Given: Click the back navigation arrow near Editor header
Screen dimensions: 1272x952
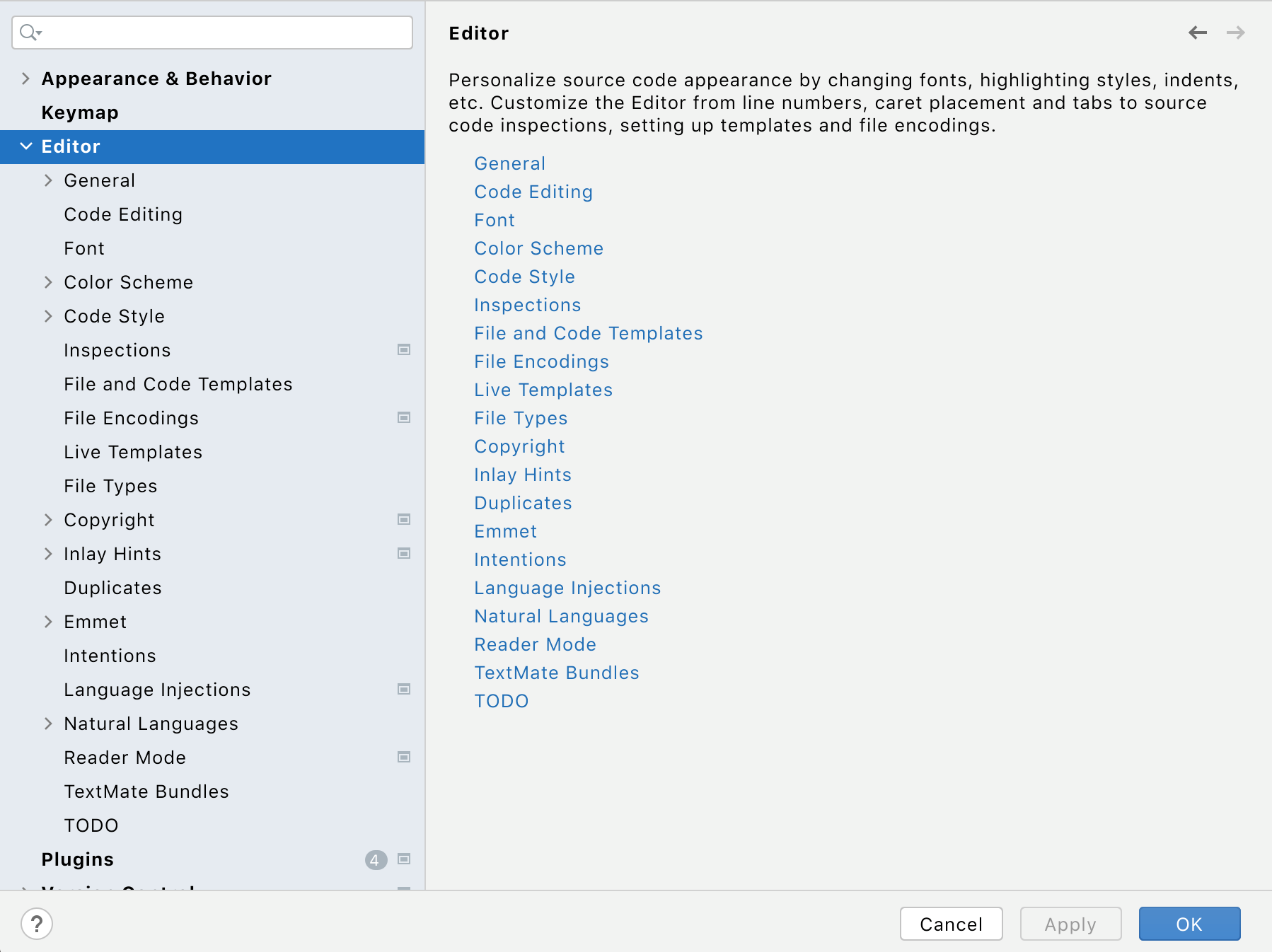Looking at the screenshot, I should (x=1198, y=33).
